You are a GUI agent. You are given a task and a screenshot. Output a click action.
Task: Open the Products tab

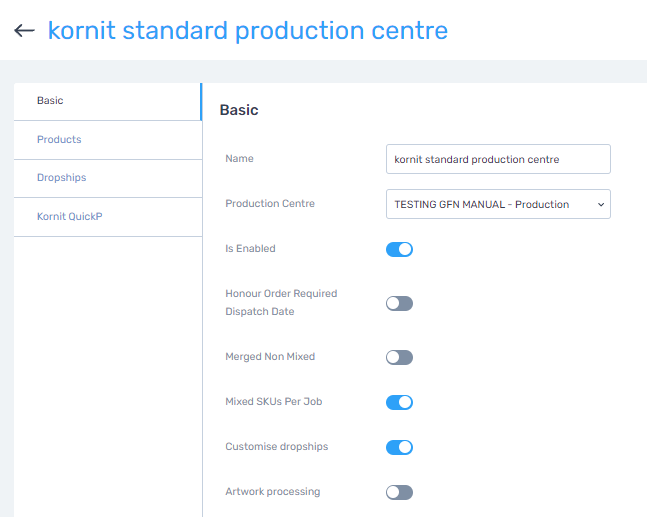pyautogui.click(x=108, y=140)
